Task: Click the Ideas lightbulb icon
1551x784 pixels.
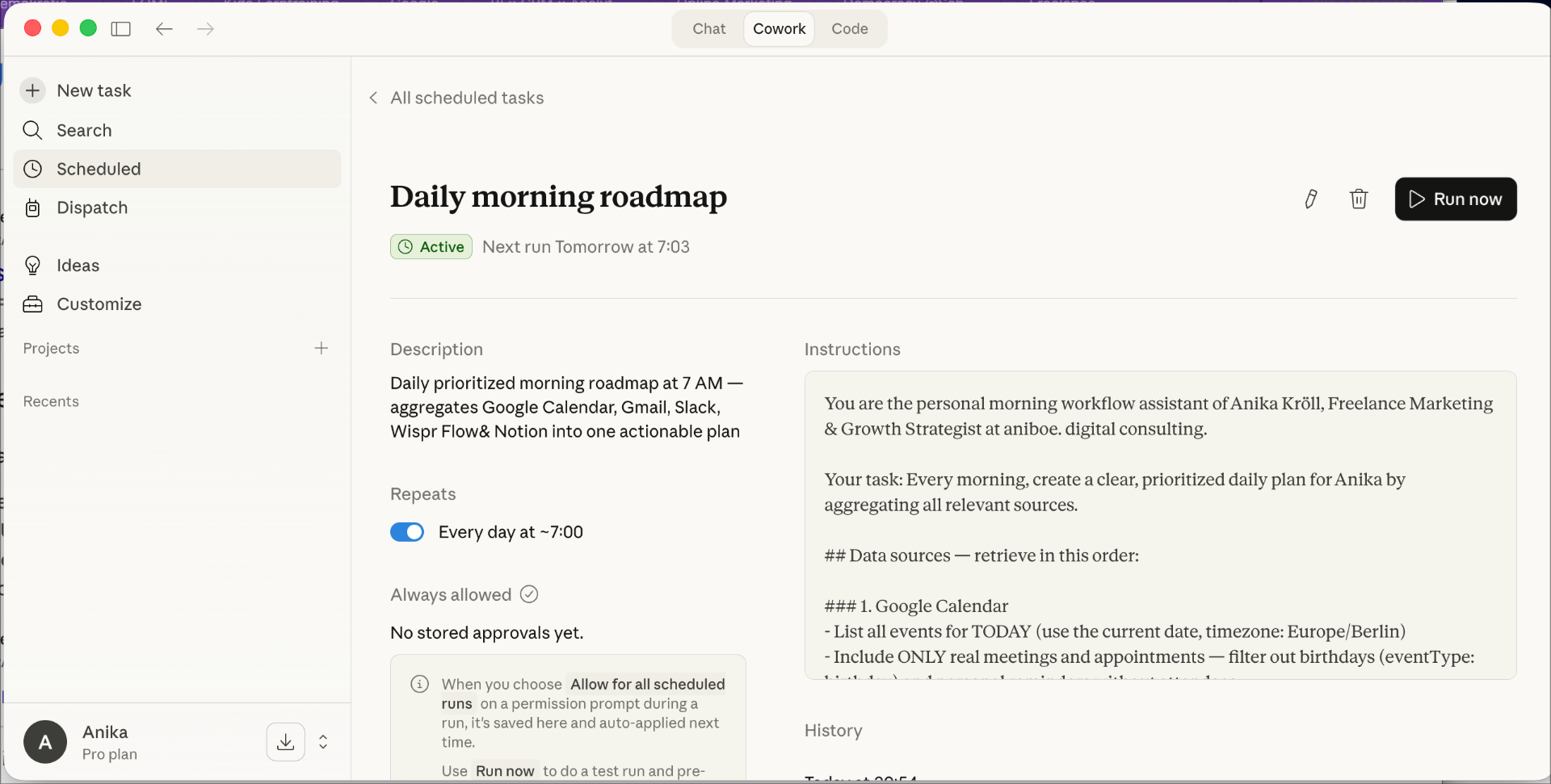Action: pyautogui.click(x=32, y=266)
